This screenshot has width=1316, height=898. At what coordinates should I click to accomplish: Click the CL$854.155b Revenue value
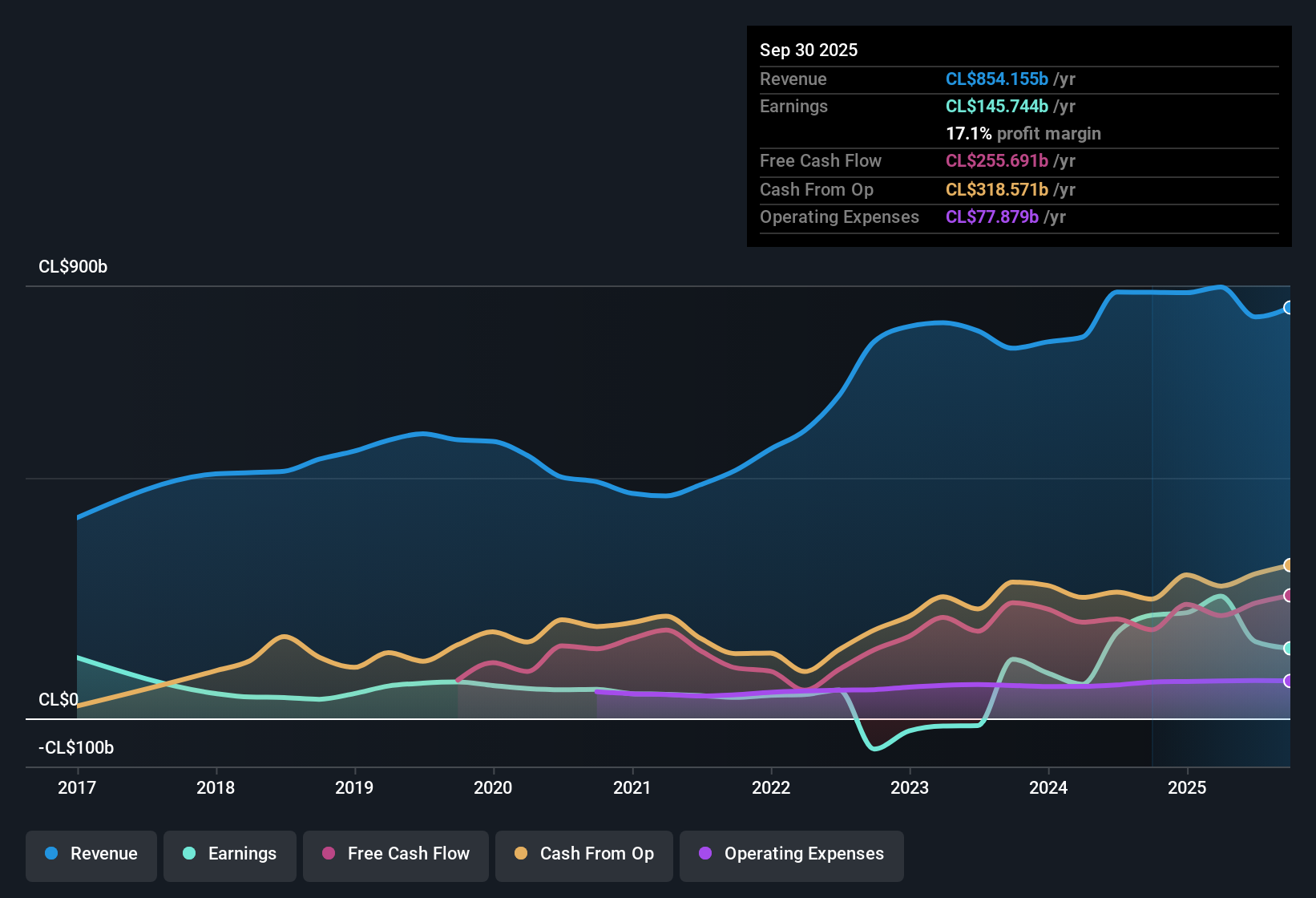click(997, 79)
